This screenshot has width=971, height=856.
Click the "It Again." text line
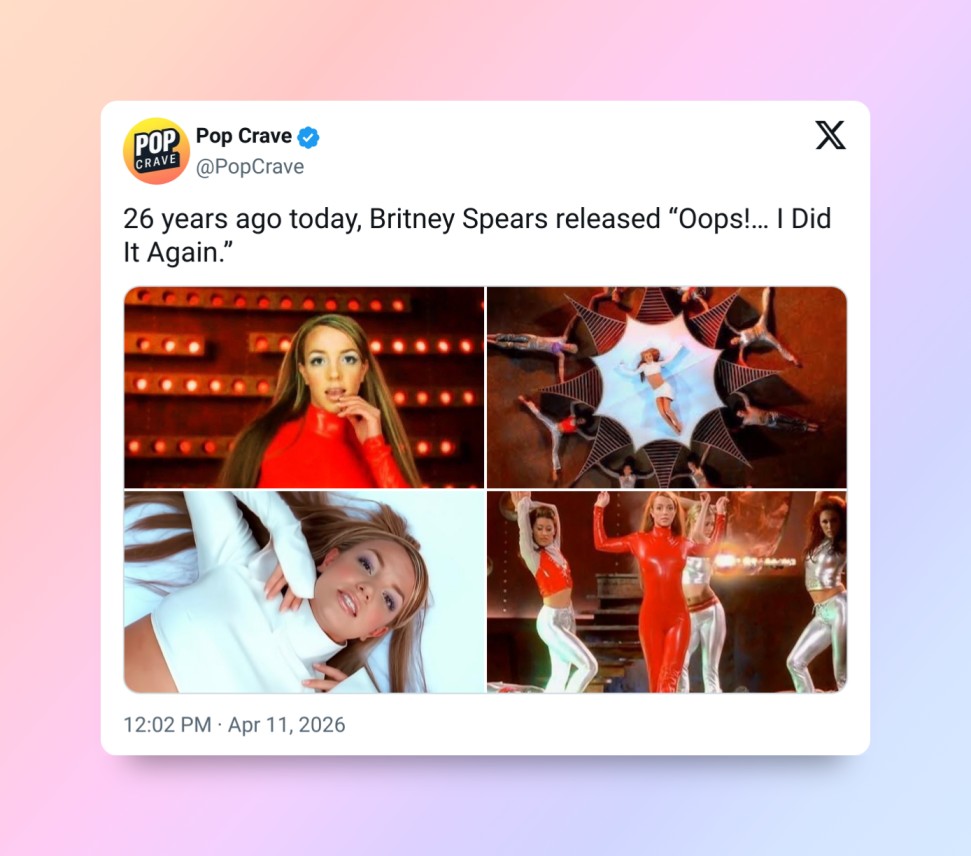pos(178,252)
